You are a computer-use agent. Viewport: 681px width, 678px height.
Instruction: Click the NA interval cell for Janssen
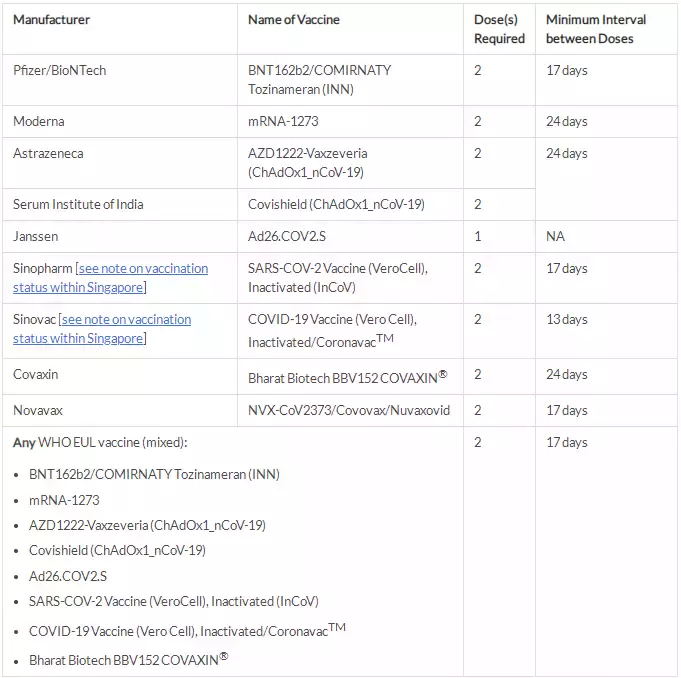click(555, 237)
